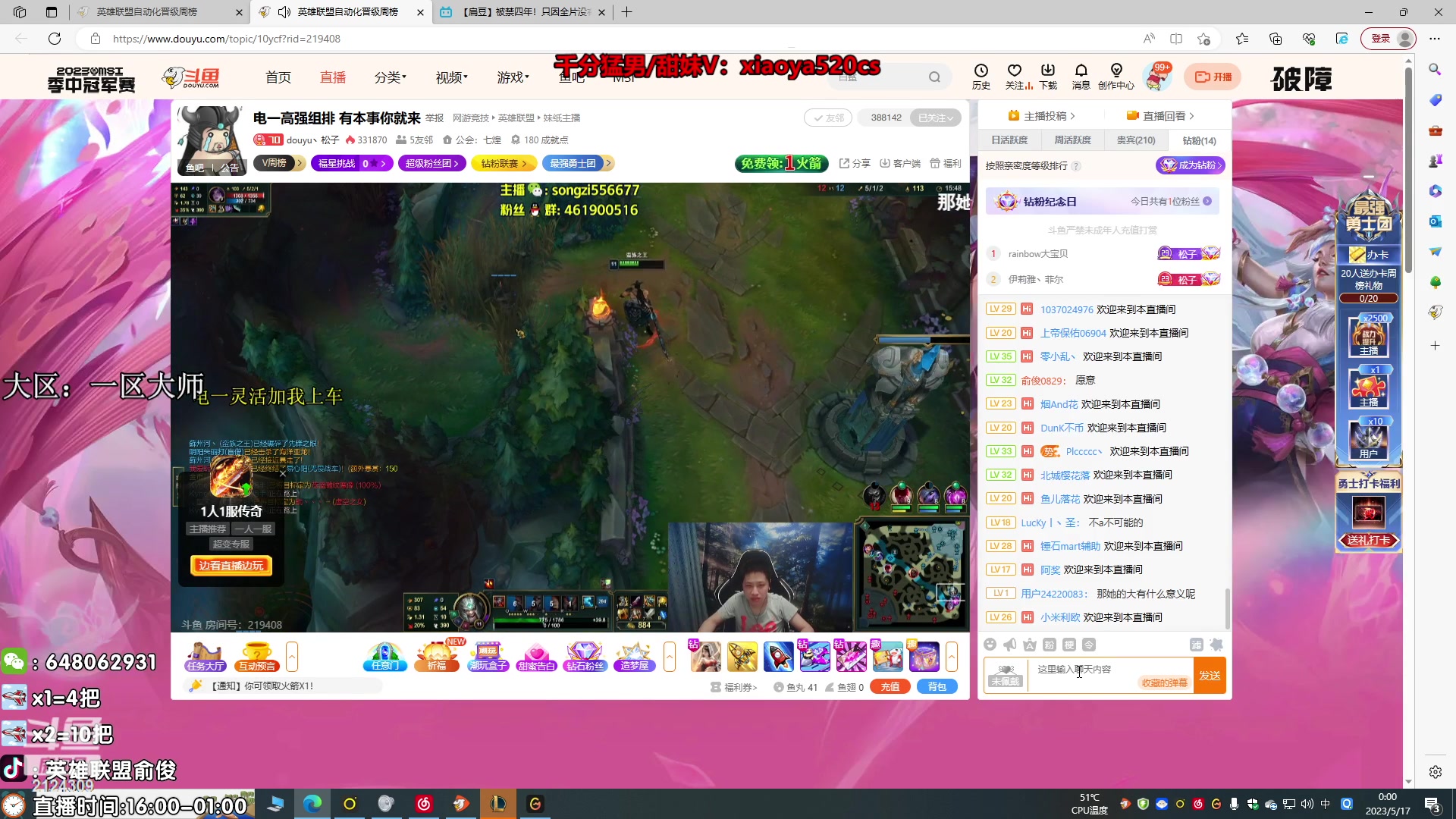Open the 滤 chat filter icon
Screen dimensions: 1456x819
(x=1197, y=645)
